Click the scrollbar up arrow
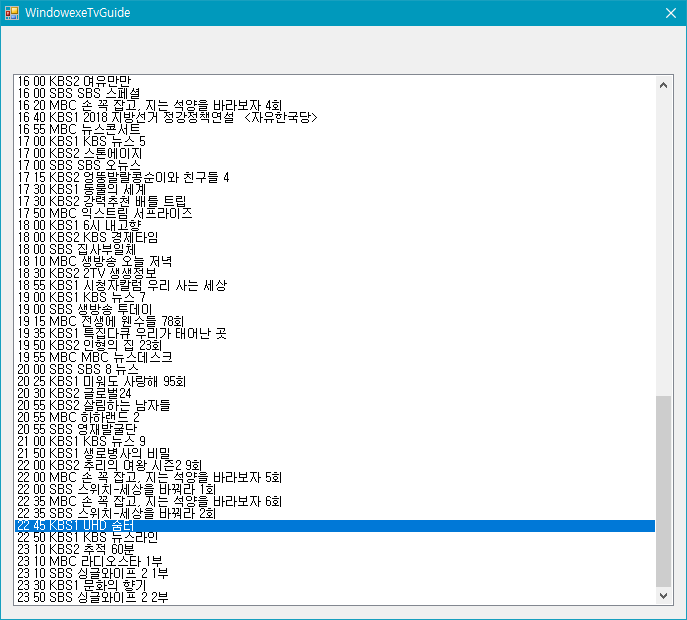687x620 pixels. tap(663, 85)
